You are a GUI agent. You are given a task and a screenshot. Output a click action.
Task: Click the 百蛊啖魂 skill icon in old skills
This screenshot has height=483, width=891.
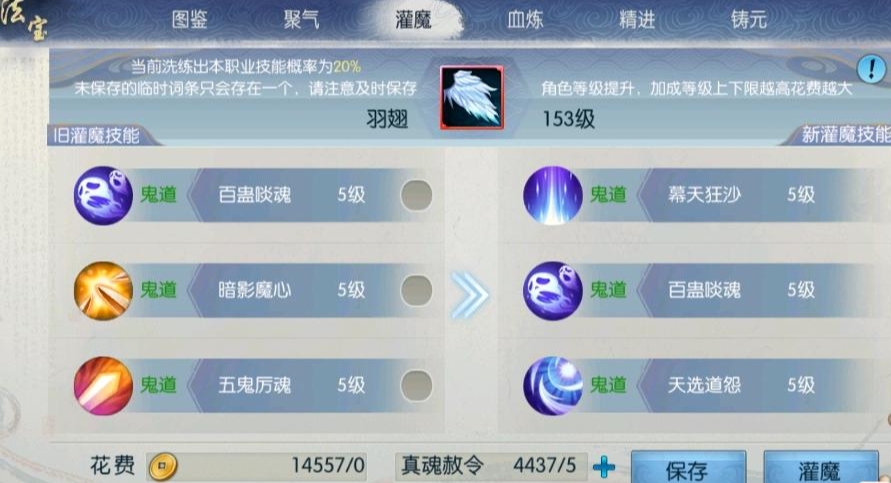[103, 195]
